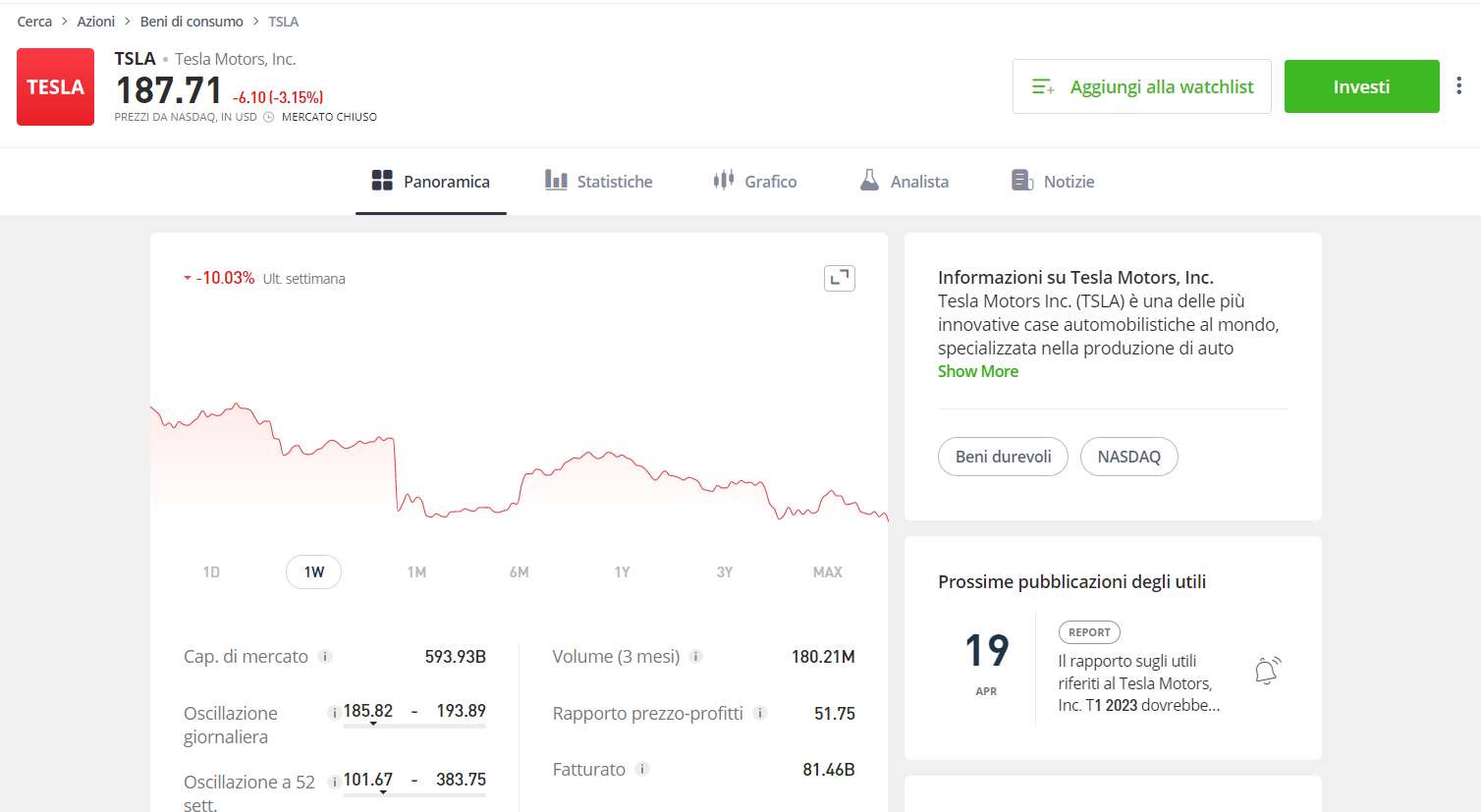This screenshot has height=812, width=1481.
Task: Click the earnings report description text
Action: click(1139, 683)
